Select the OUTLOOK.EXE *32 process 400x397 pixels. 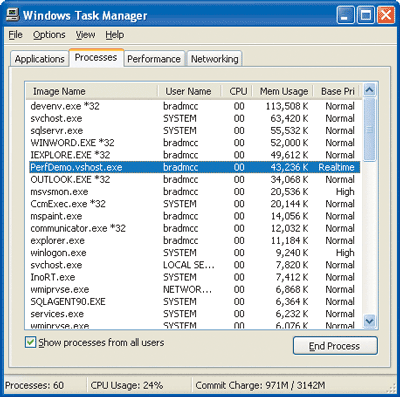194,180
